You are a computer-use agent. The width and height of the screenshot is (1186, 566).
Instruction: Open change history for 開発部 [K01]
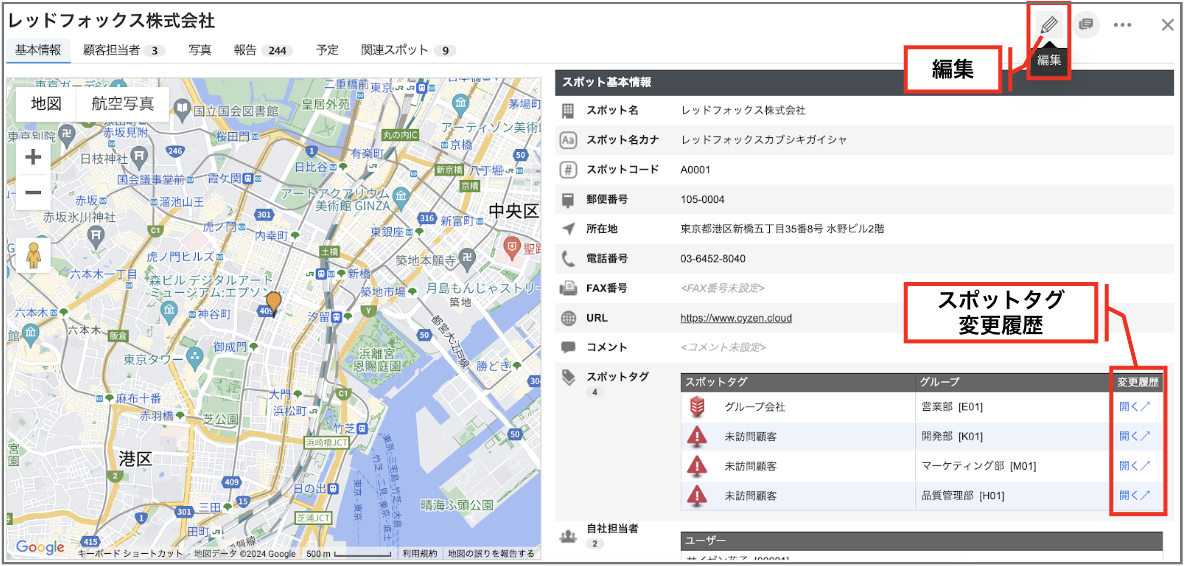(1135, 436)
